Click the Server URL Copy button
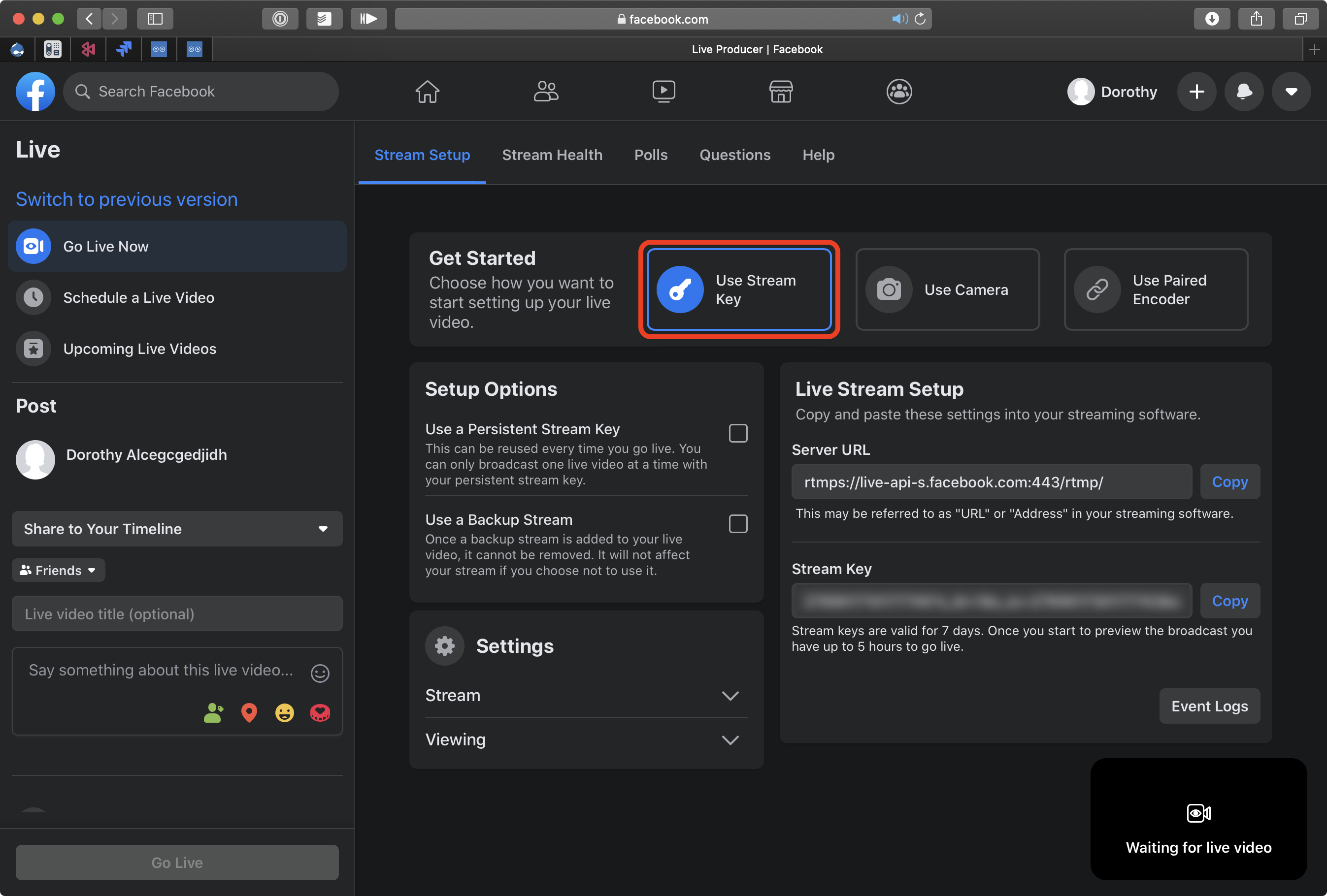The height and width of the screenshot is (896, 1327). (1229, 481)
